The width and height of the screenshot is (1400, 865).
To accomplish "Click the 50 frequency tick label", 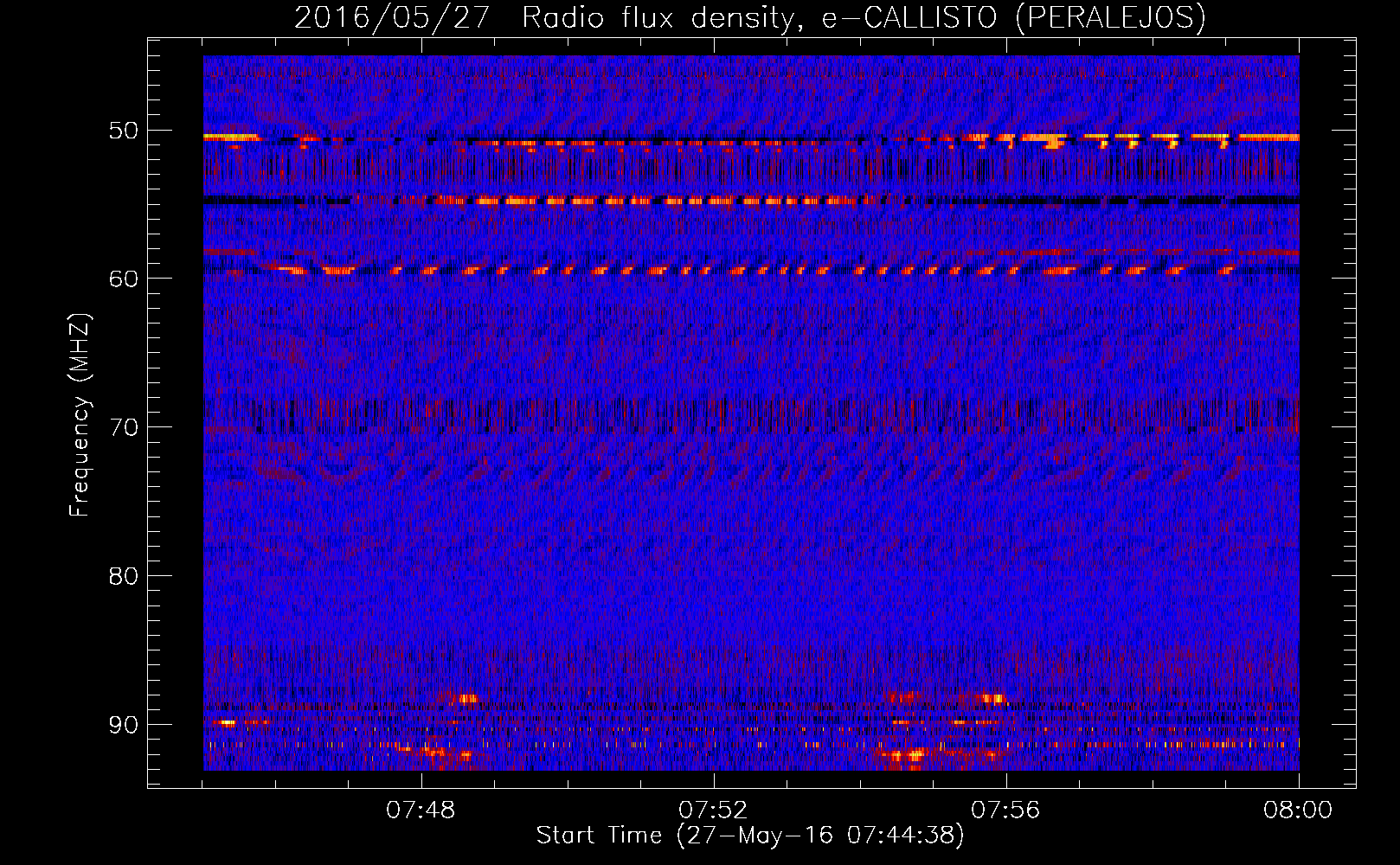I will click(123, 131).
